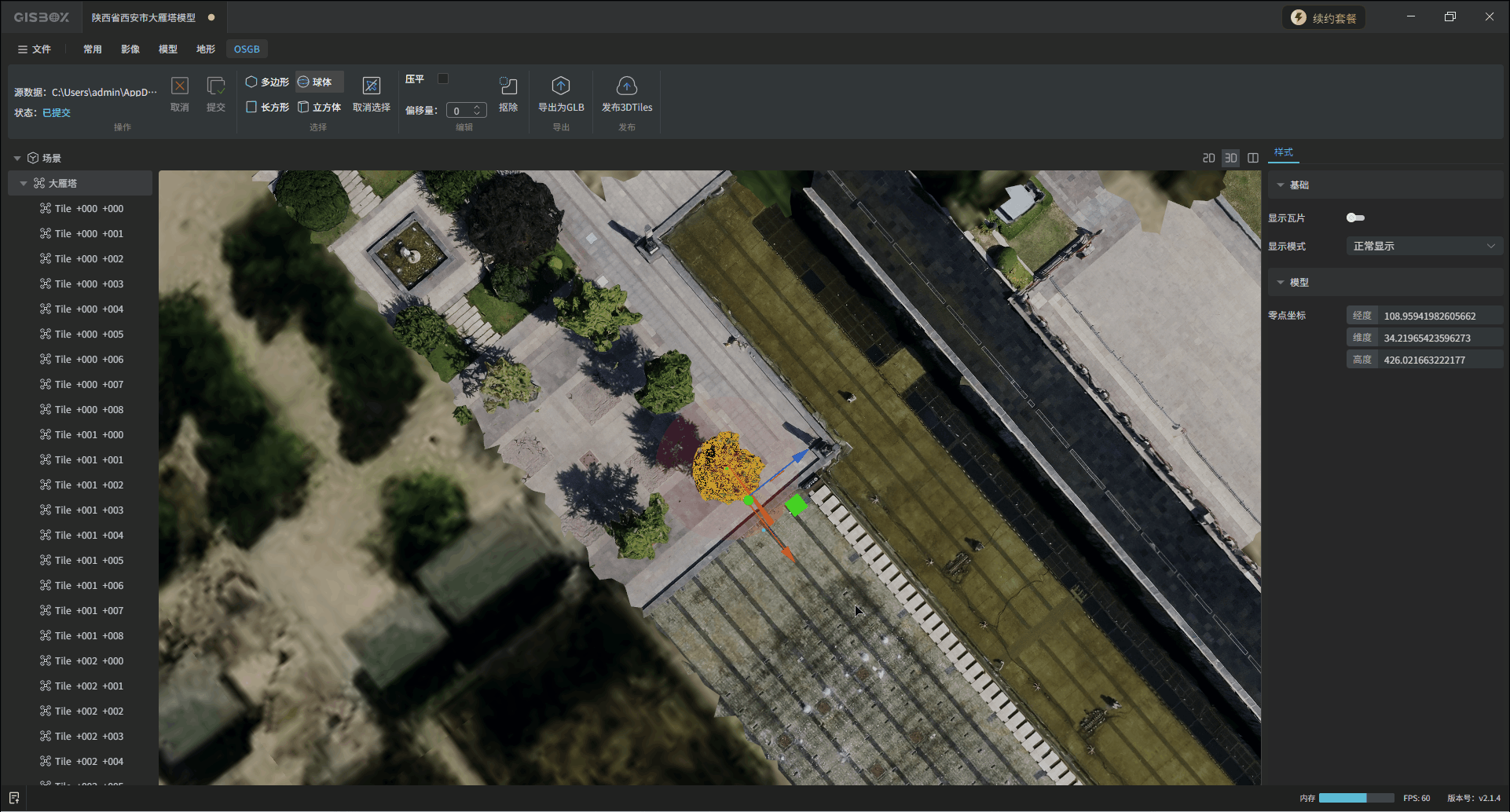Click the 续约套餐 button
The height and width of the screenshot is (812, 1510).
pos(1324,17)
